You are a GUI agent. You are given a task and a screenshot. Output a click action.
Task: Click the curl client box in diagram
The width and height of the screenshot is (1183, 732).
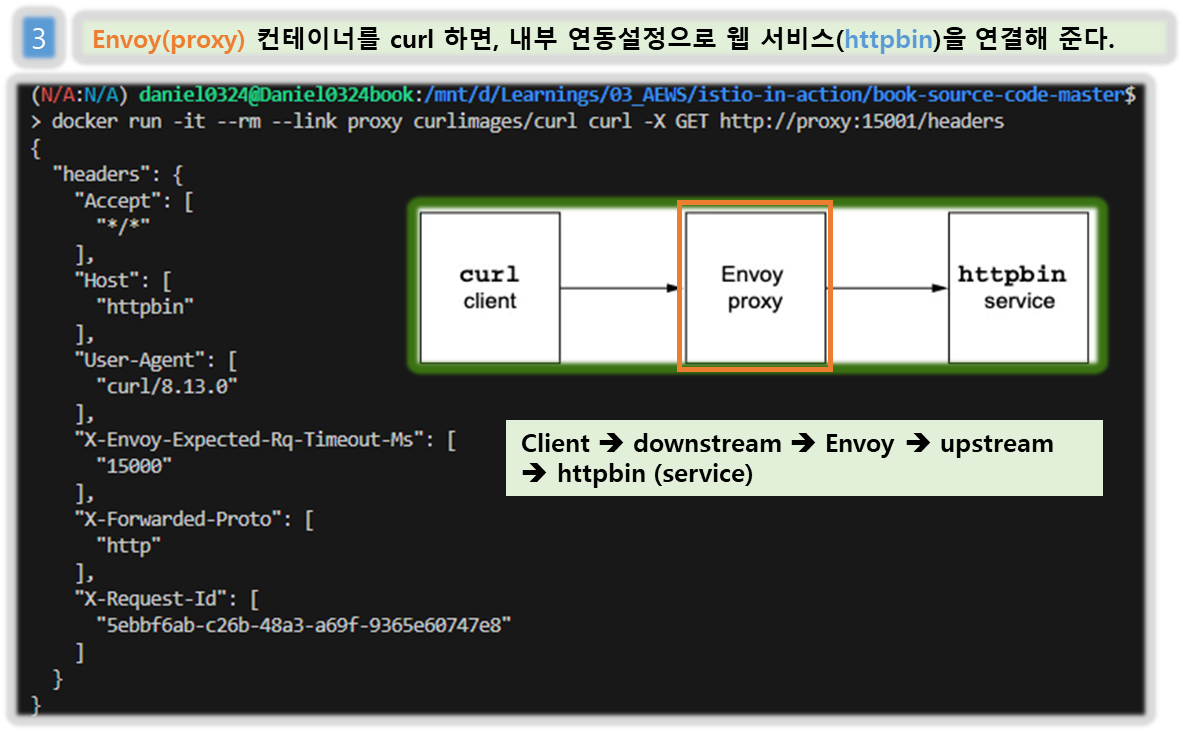click(490, 288)
